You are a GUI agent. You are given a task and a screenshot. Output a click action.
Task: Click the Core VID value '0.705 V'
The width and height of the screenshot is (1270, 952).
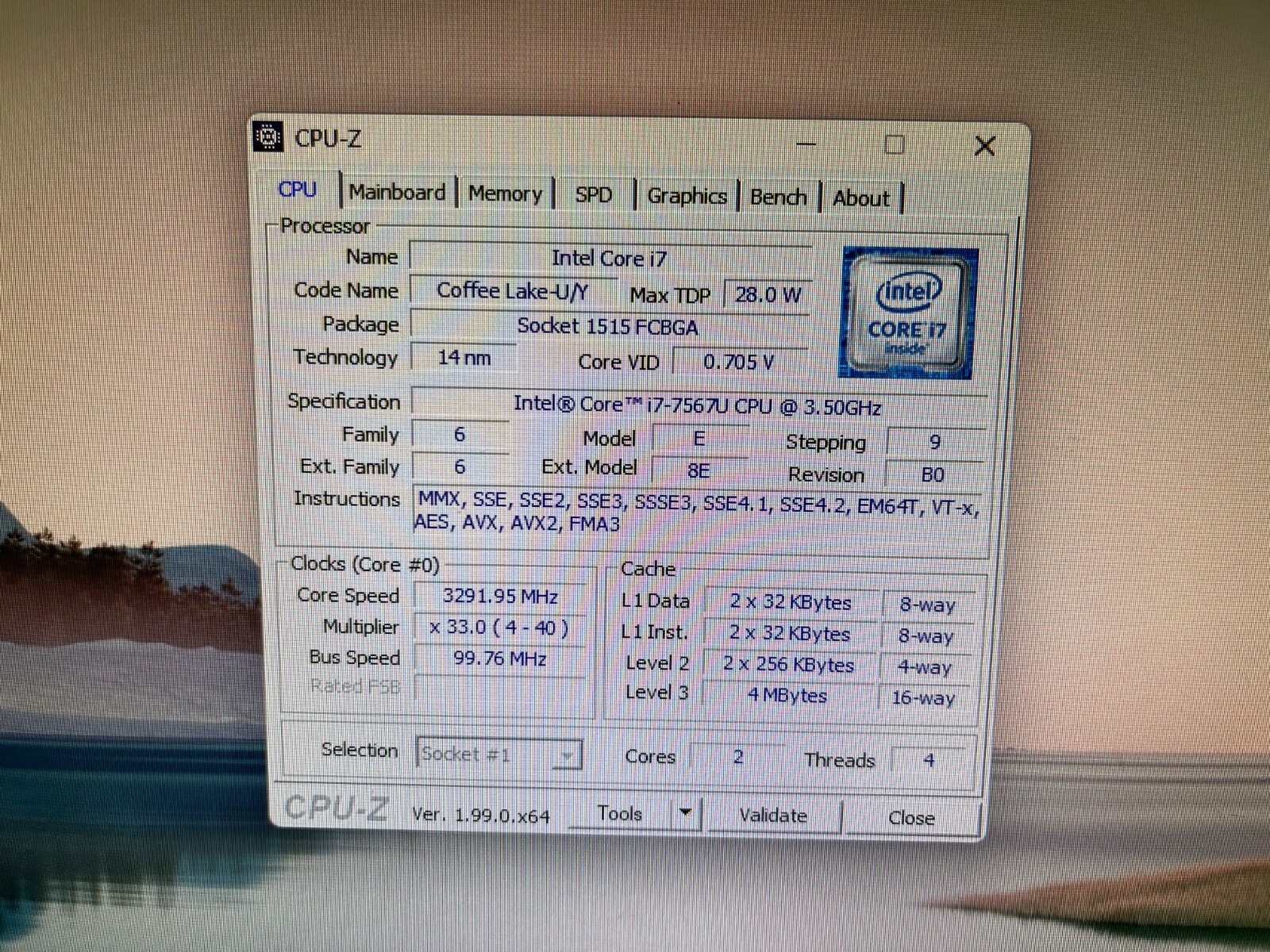[739, 362]
